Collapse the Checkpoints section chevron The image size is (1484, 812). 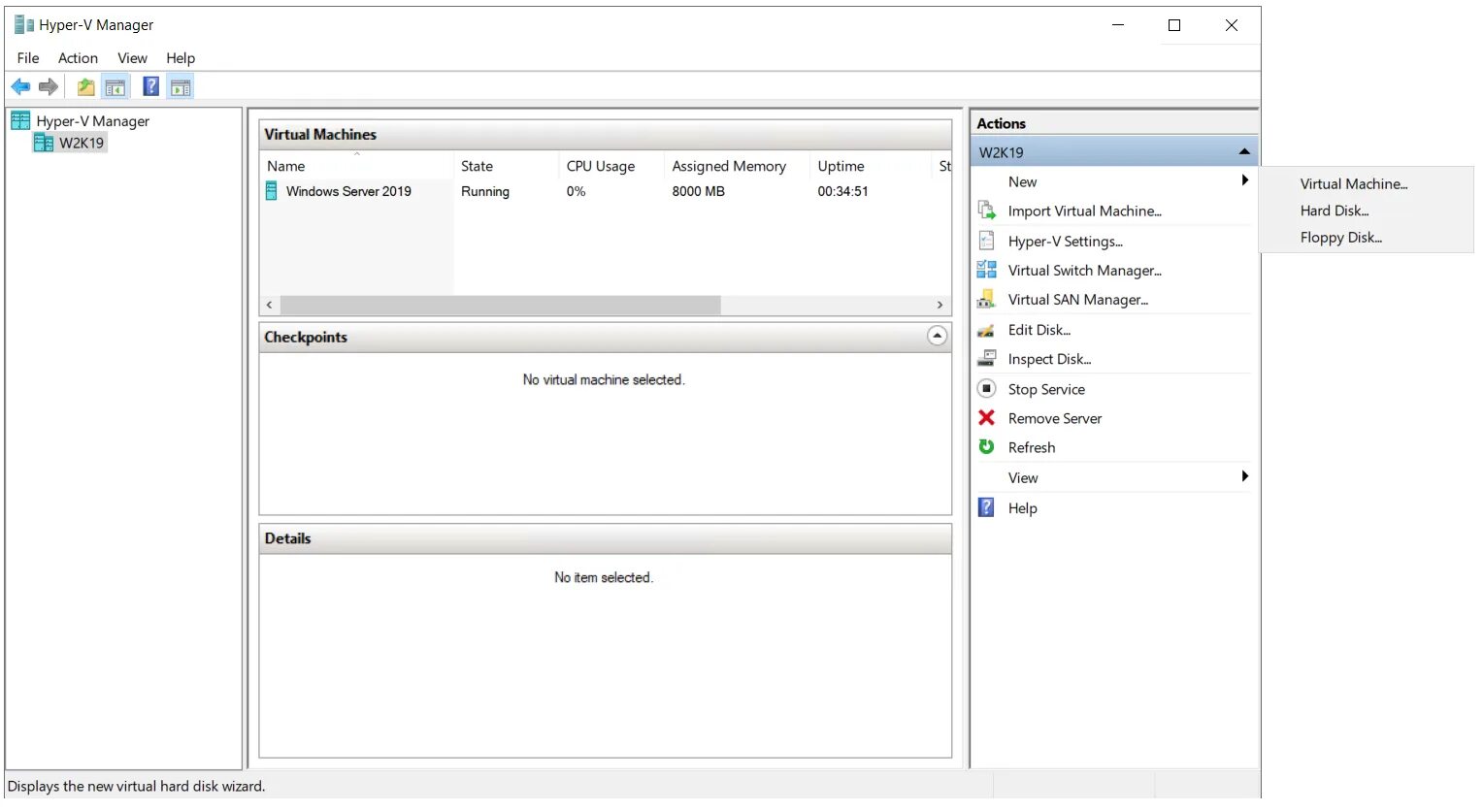click(937, 336)
